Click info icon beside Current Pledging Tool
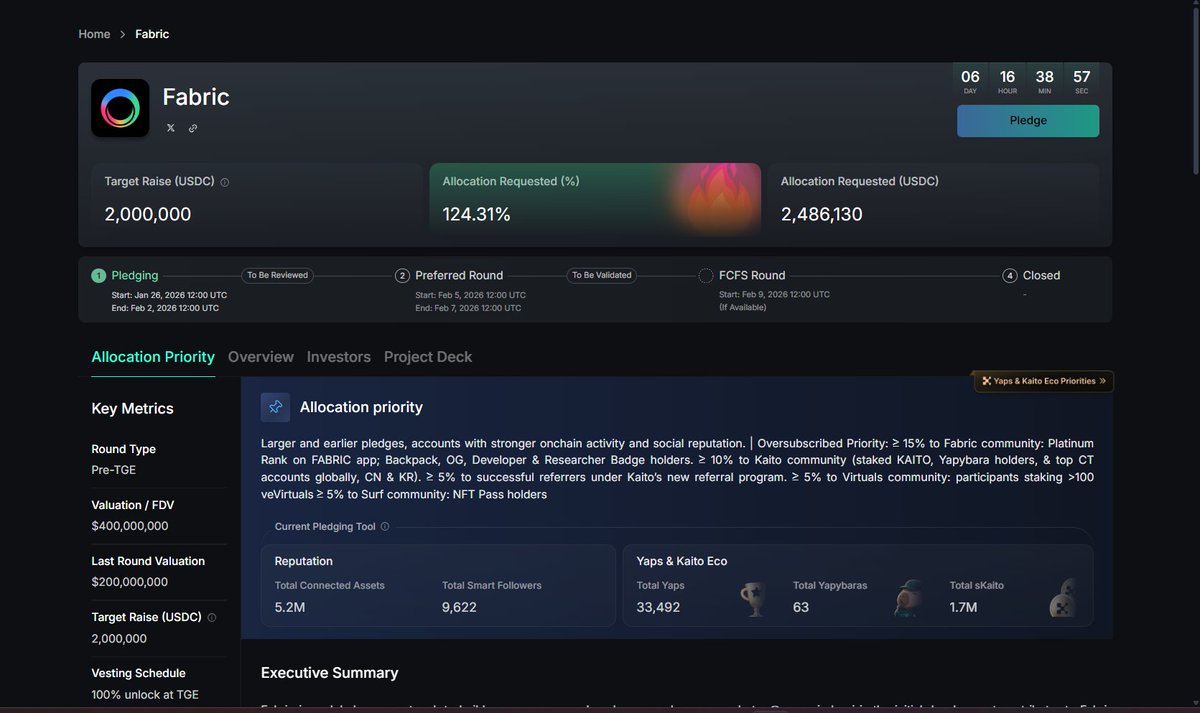Viewport: 1200px width, 713px height. coord(385,526)
